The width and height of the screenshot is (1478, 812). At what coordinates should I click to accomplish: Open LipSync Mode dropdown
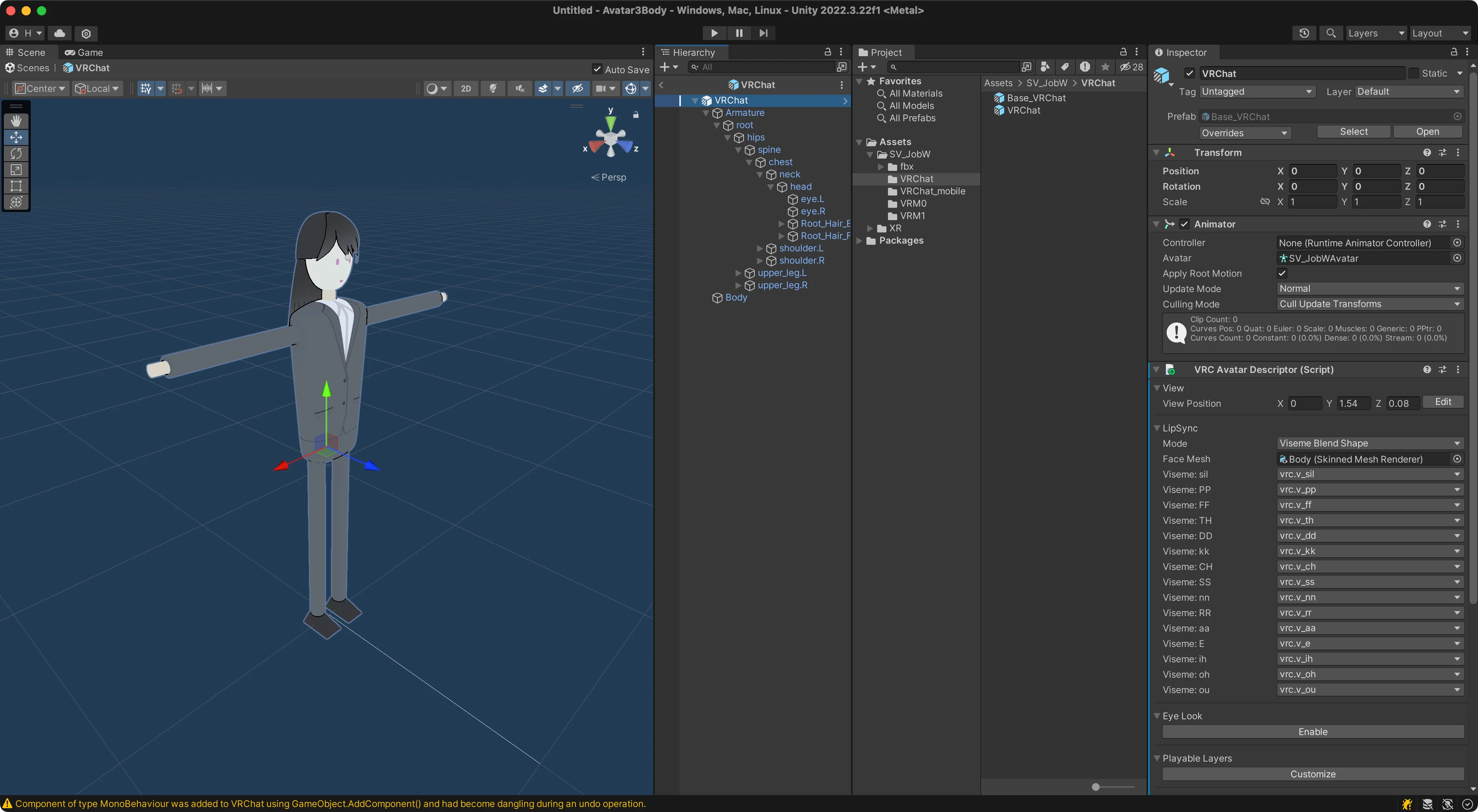coord(1370,444)
